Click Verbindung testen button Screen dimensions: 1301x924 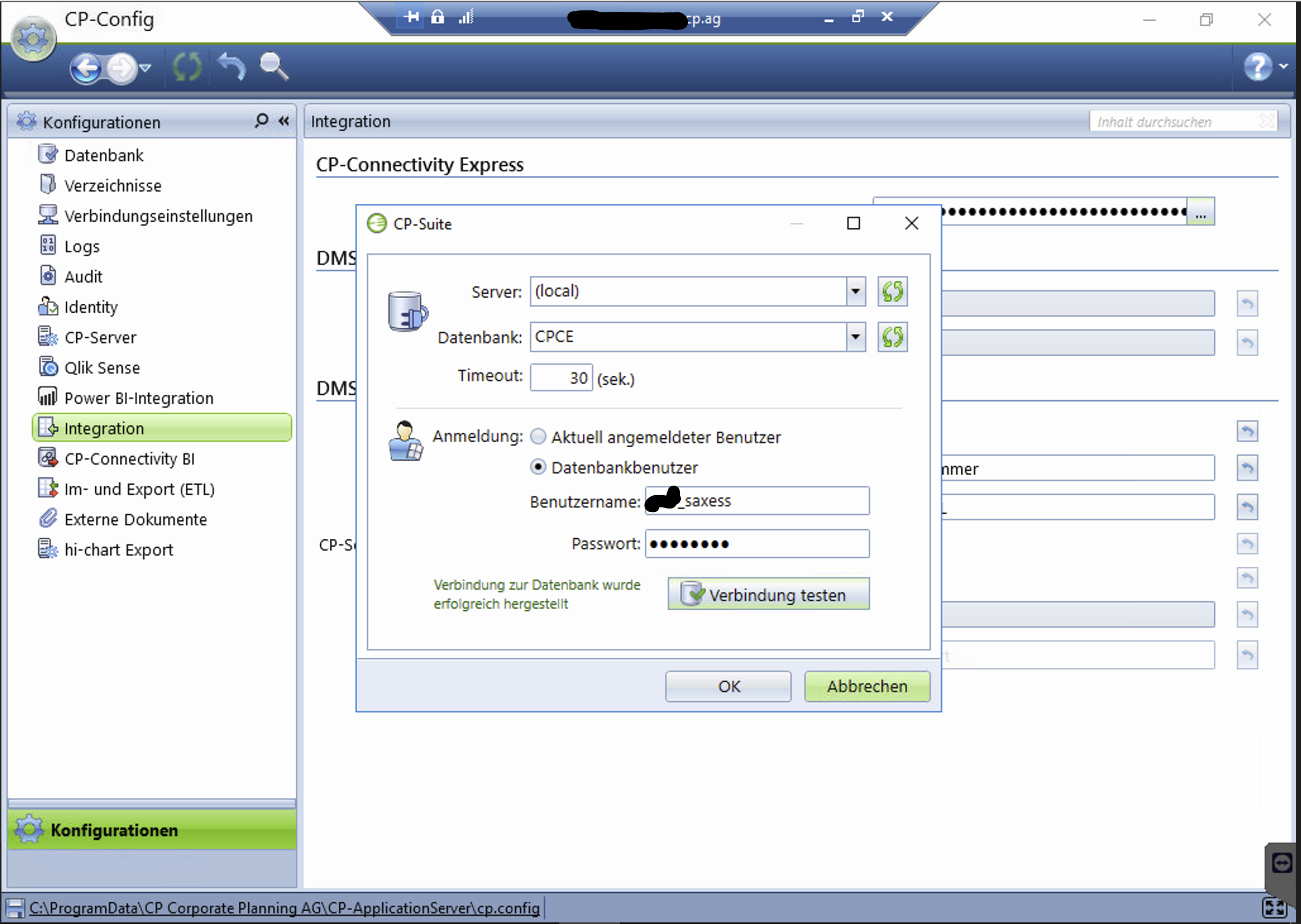pyautogui.click(x=768, y=595)
